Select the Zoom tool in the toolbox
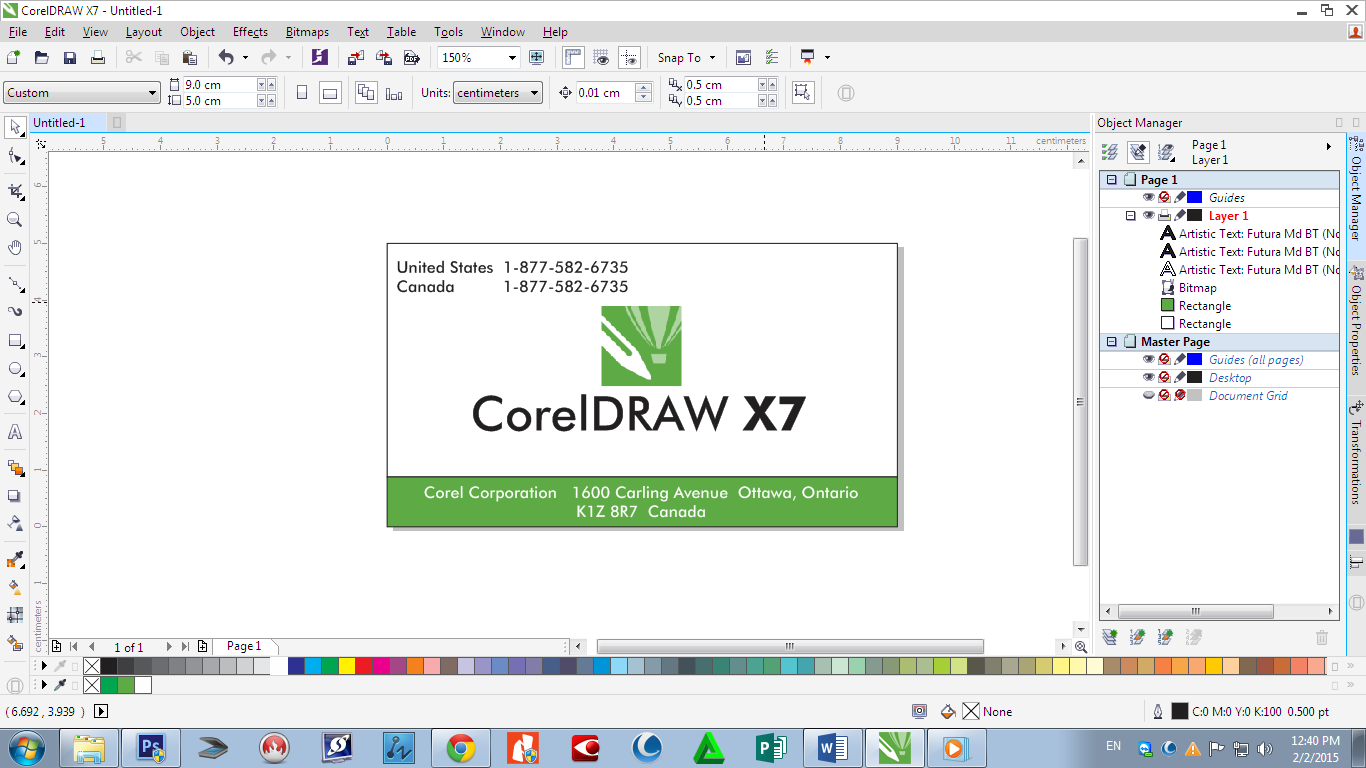1366x768 pixels. point(15,219)
